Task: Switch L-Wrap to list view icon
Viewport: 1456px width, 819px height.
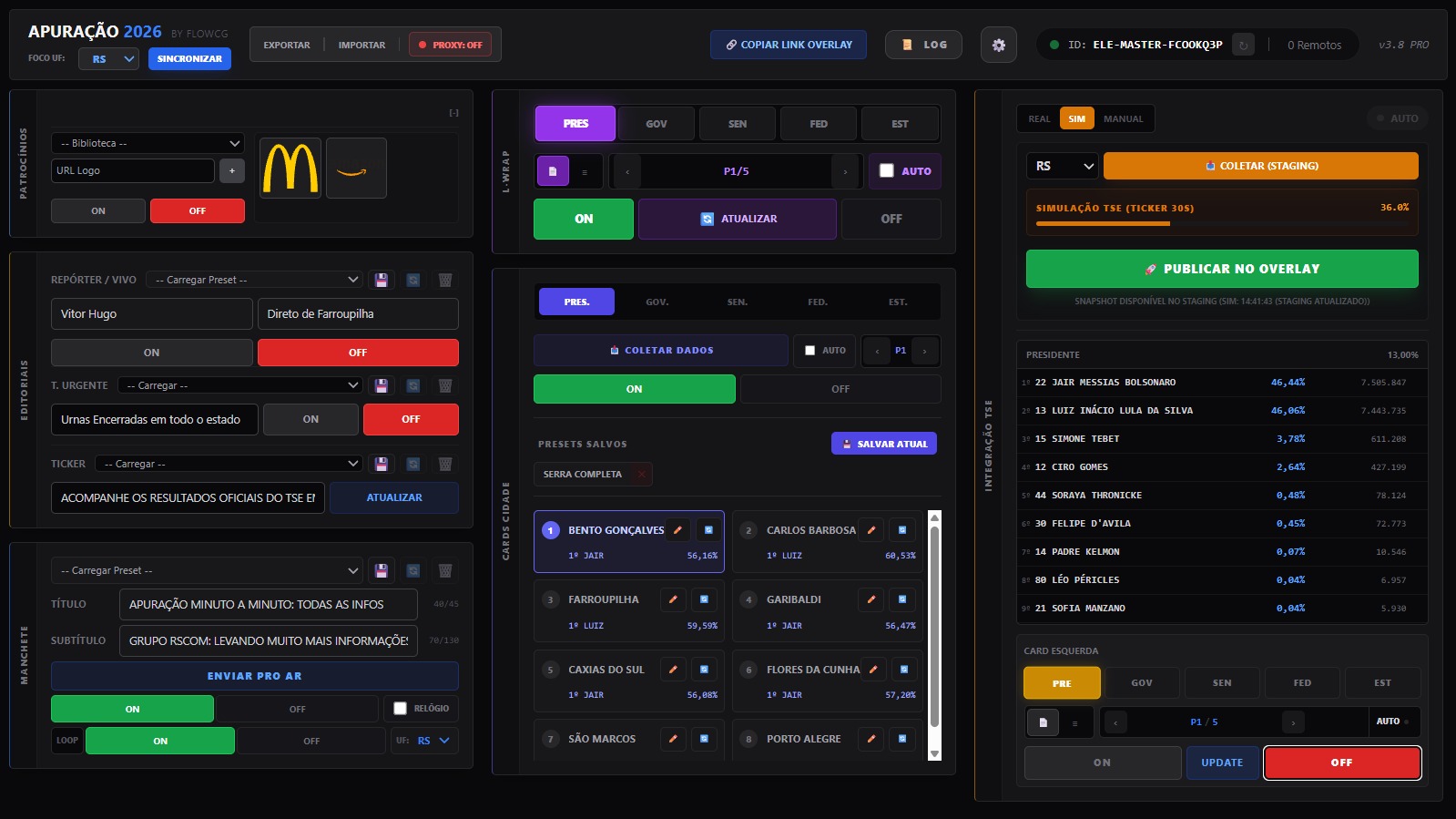Action: click(x=585, y=171)
